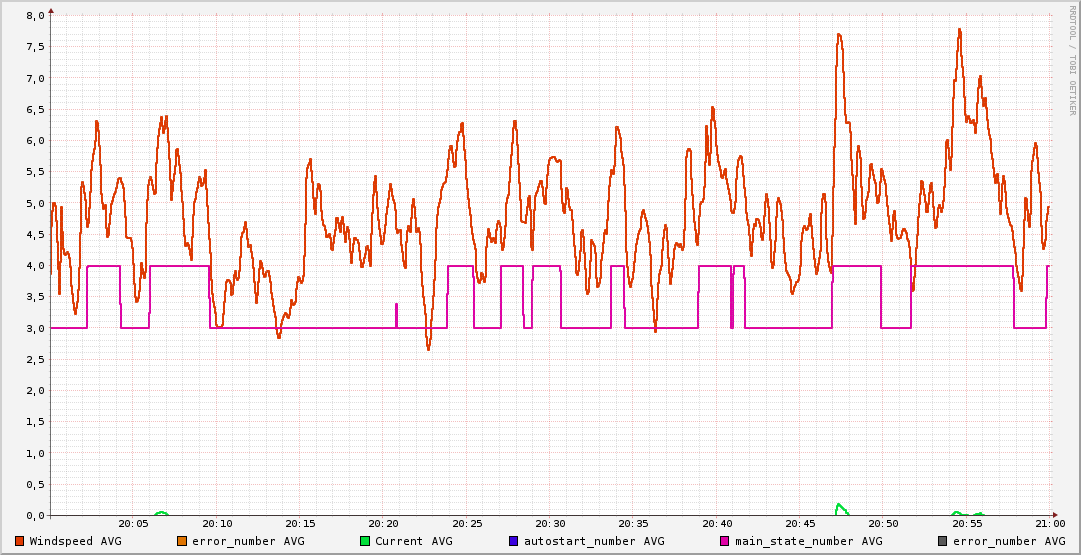1081x555 pixels.
Task: Click the blue autostart_number AVG legend swatch
Action: 514,541
